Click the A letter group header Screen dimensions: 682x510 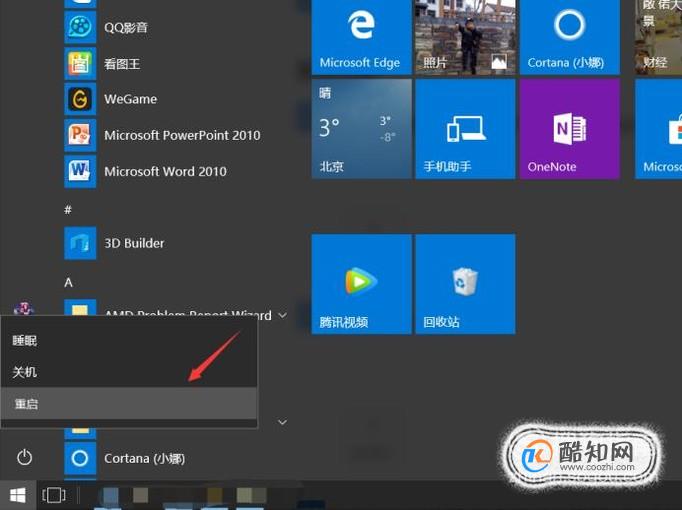point(68,283)
